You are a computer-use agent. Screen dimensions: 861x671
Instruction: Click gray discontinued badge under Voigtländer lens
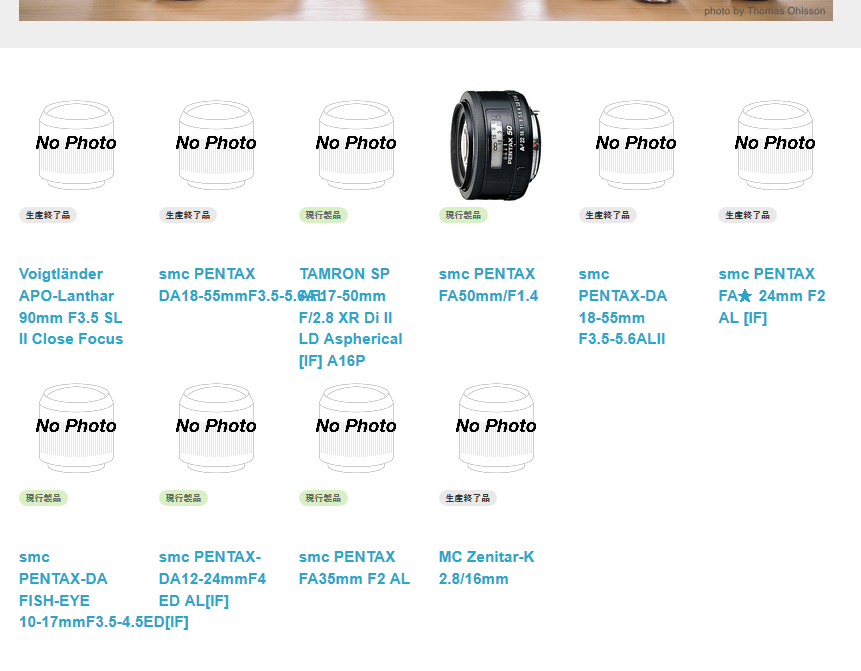48,215
